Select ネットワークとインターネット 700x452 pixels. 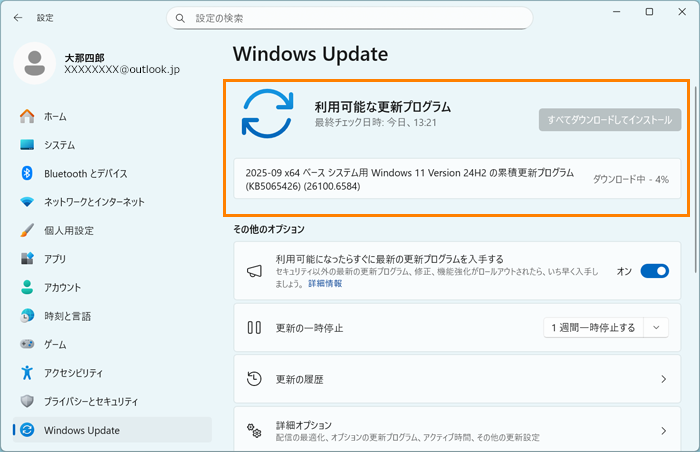pyautogui.click(x=94, y=202)
